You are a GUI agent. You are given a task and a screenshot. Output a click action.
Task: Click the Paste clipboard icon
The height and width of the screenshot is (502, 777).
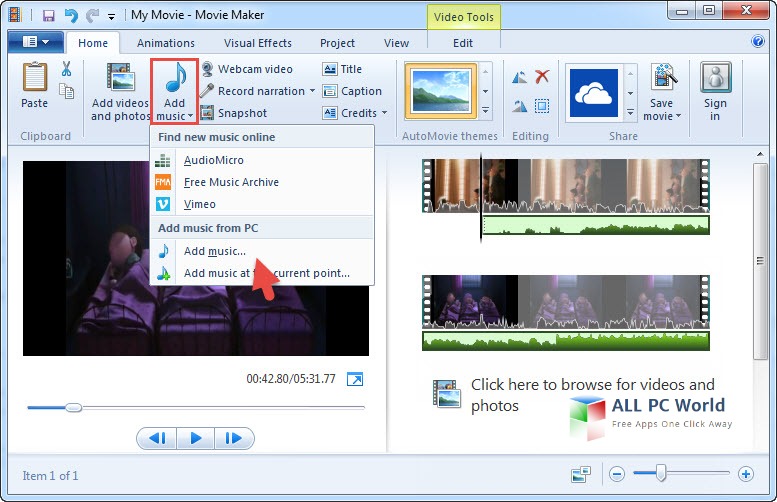[34, 77]
